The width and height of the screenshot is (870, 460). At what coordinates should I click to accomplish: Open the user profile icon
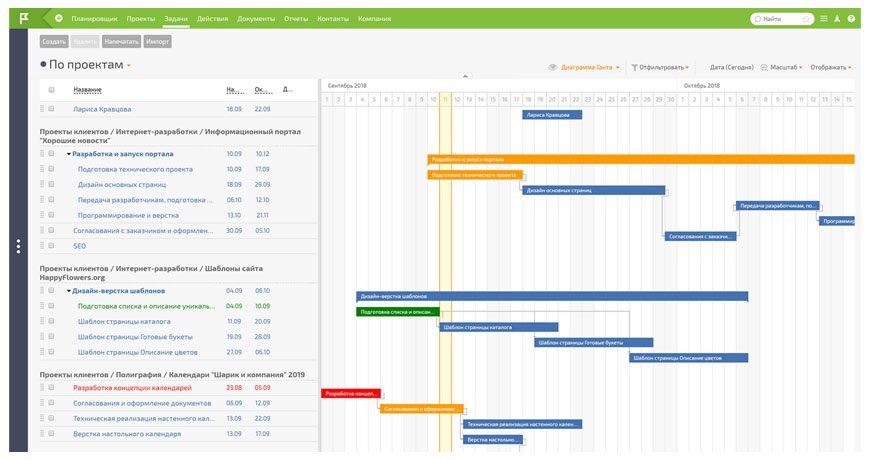click(x=837, y=18)
